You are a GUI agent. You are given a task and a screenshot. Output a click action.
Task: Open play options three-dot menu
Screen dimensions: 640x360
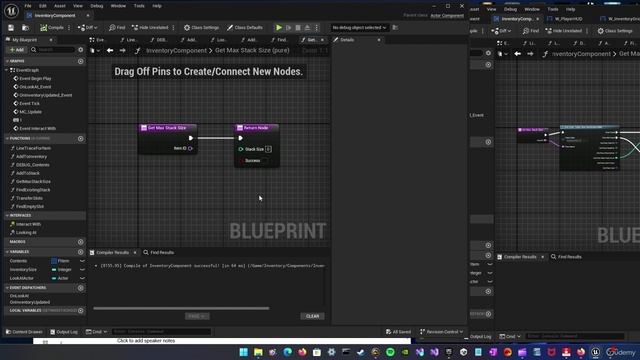click(316, 28)
